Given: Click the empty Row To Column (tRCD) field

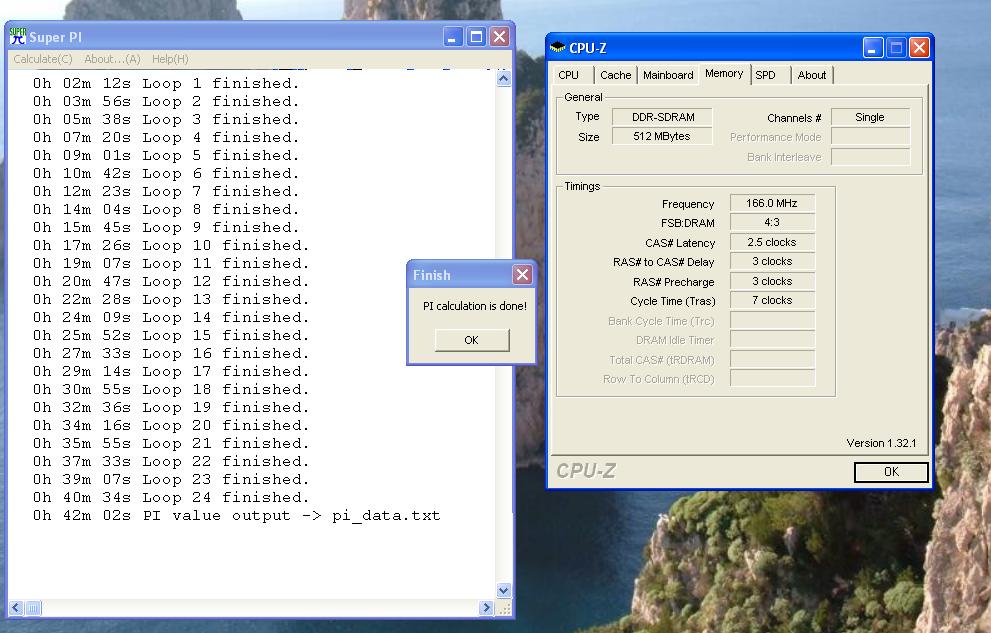Looking at the screenshot, I should click(x=772, y=378).
